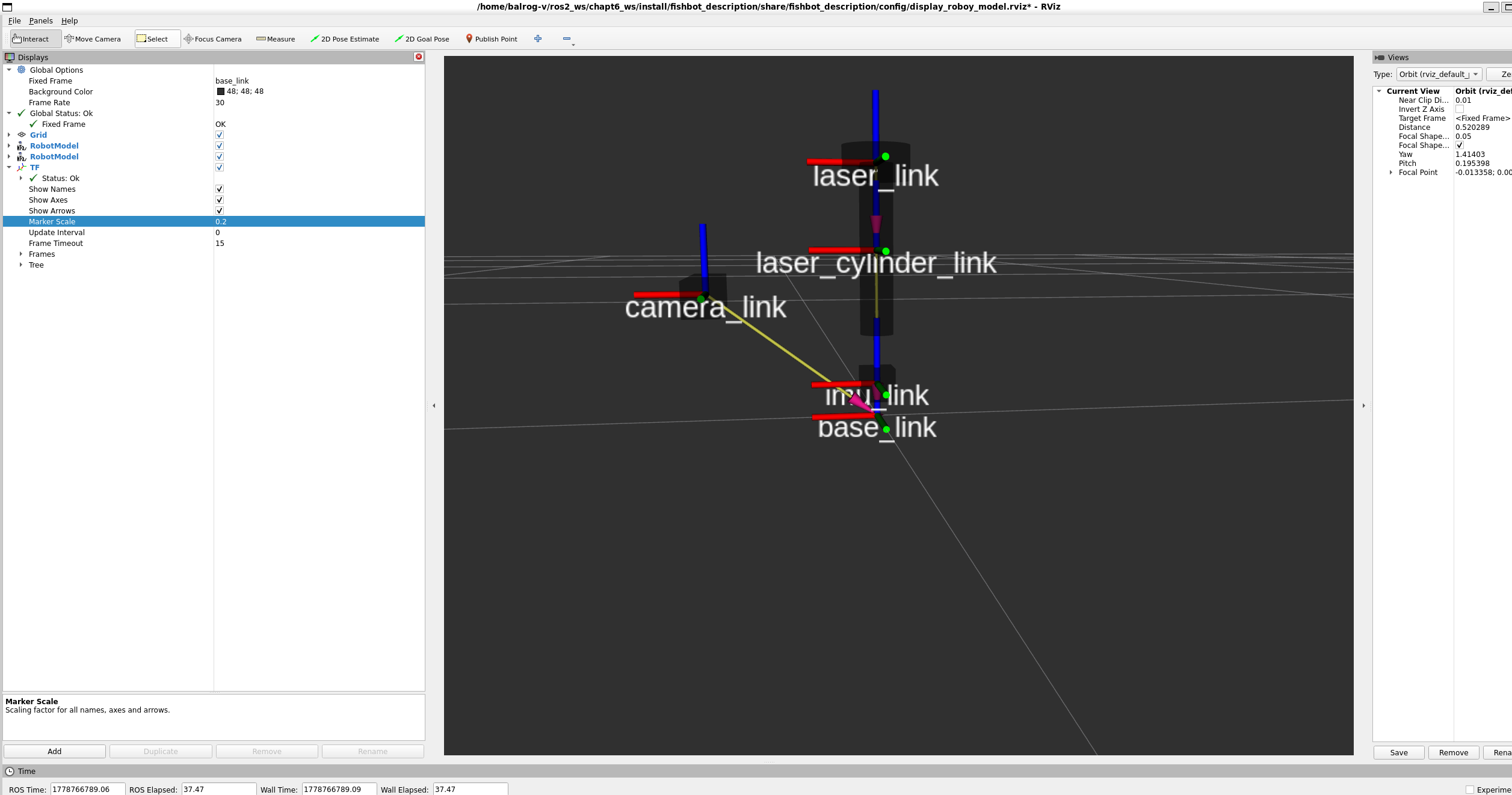Collapse left panel with the arrow handle
This screenshot has width=1512, height=795.
coord(434,405)
